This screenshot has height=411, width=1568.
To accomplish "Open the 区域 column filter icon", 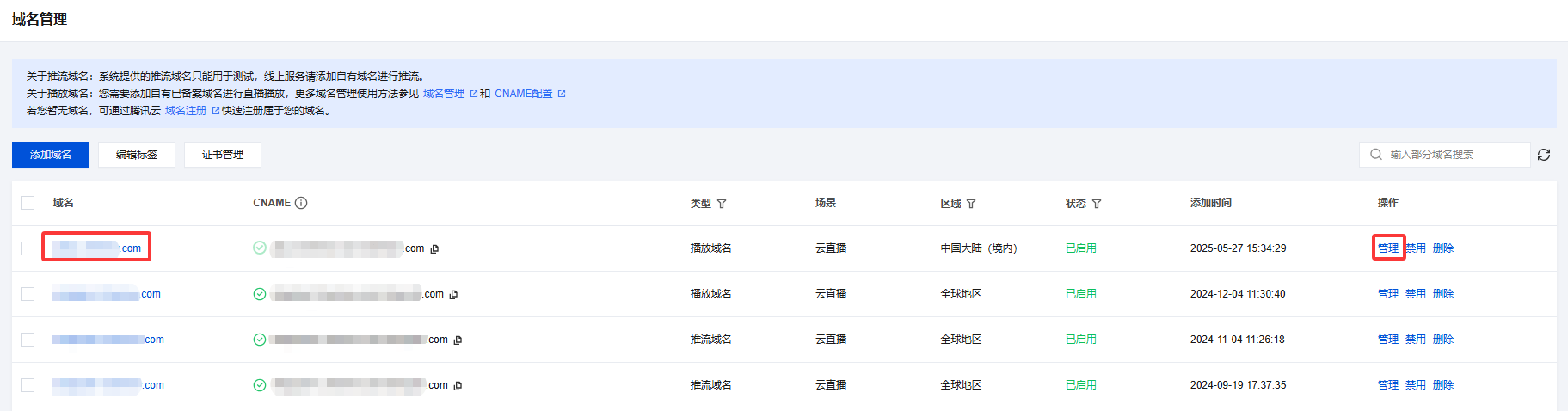I will 971,204.
